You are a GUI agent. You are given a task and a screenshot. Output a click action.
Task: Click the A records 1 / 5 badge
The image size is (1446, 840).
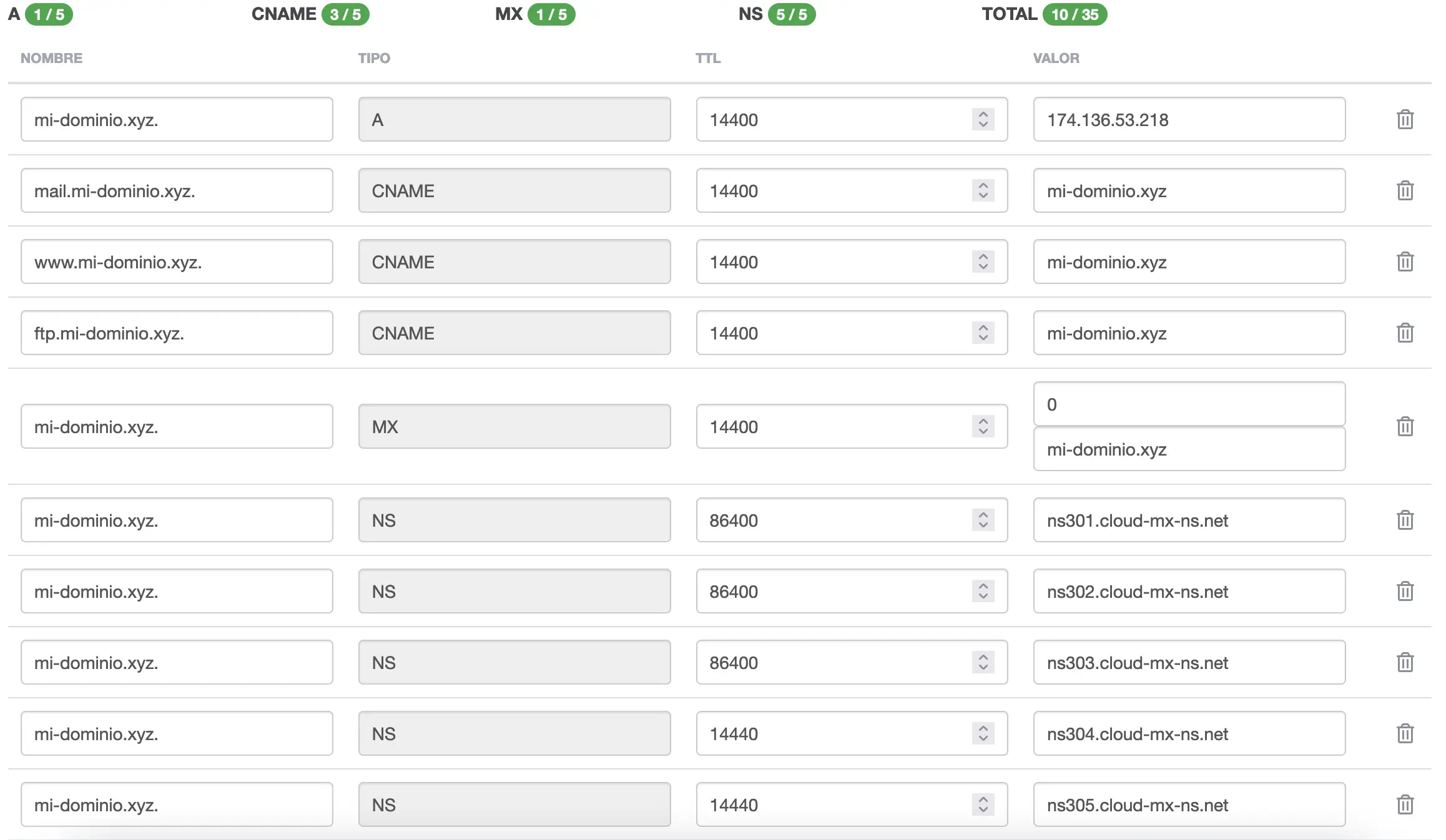pos(49,14)
